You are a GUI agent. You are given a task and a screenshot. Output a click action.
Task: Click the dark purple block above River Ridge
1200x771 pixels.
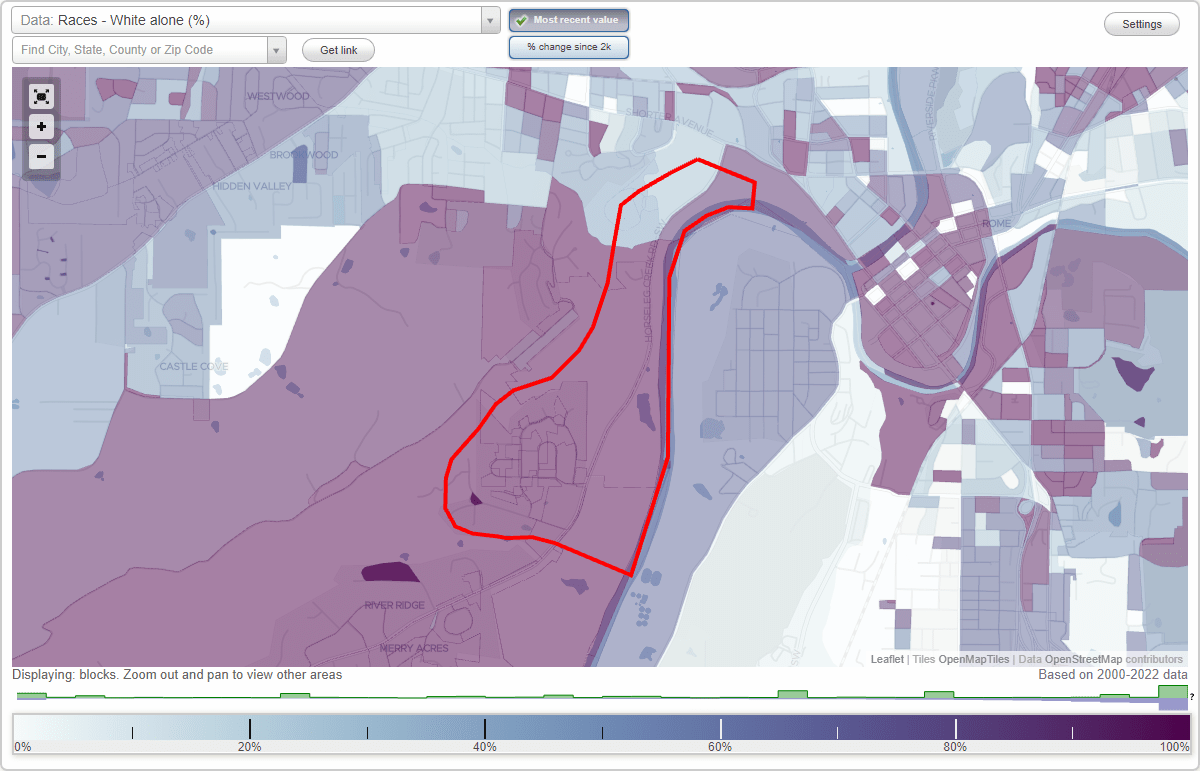[391, 572]
